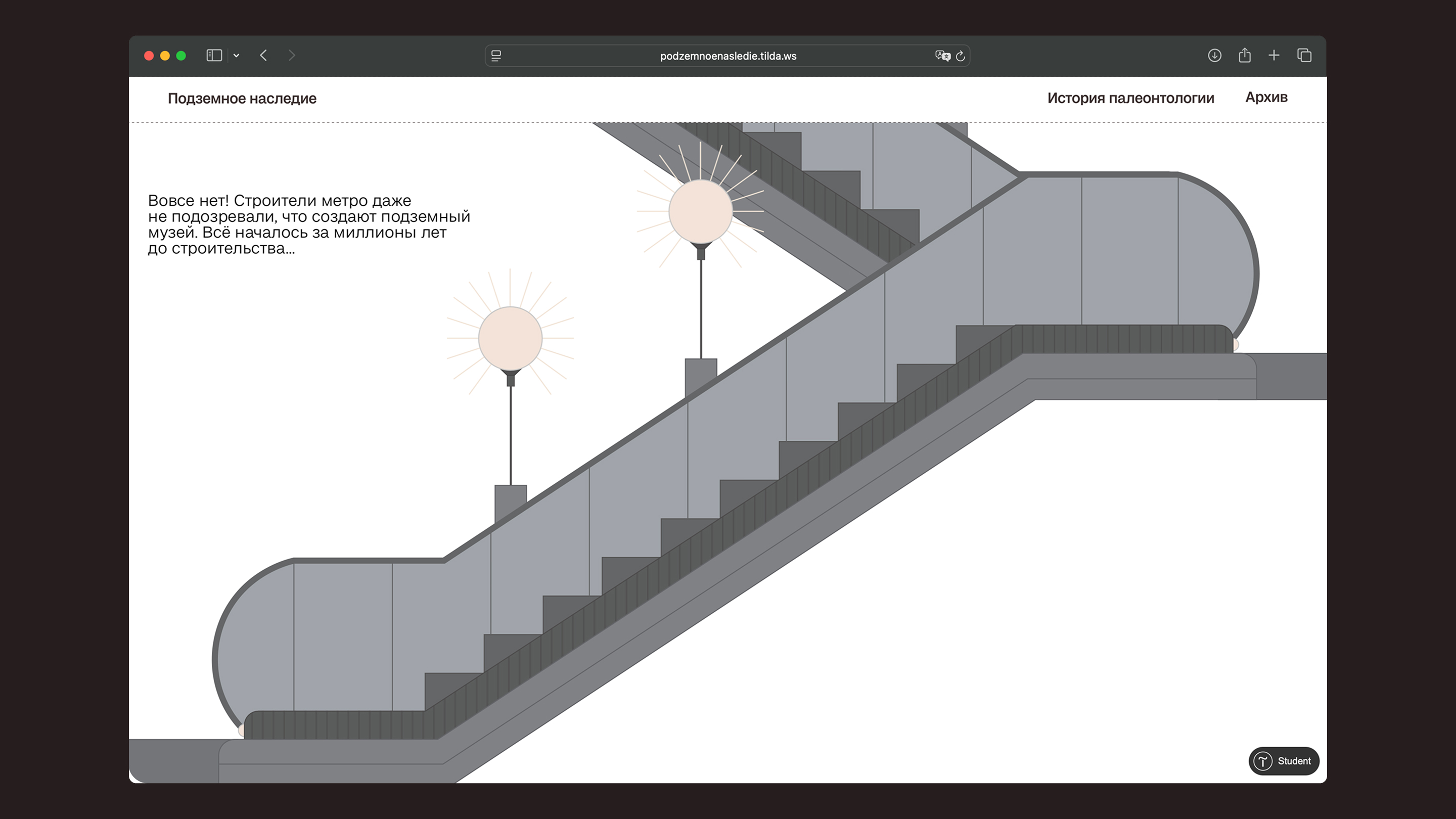Screen dimensions: 1456x819
Task: Click the green fullscreen window button
Action: [x=181, y=56]
